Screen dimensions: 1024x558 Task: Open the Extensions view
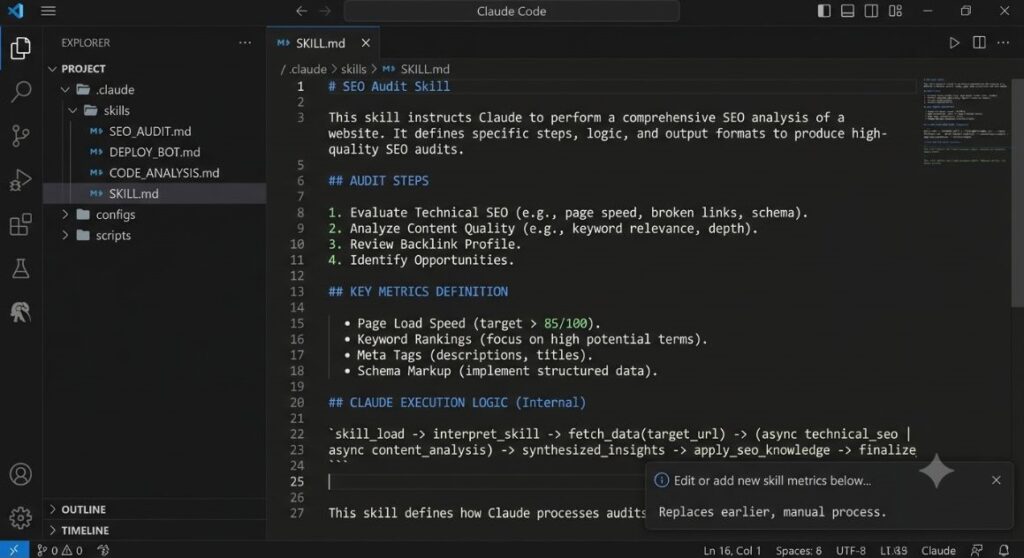click(x=21, y=224)
